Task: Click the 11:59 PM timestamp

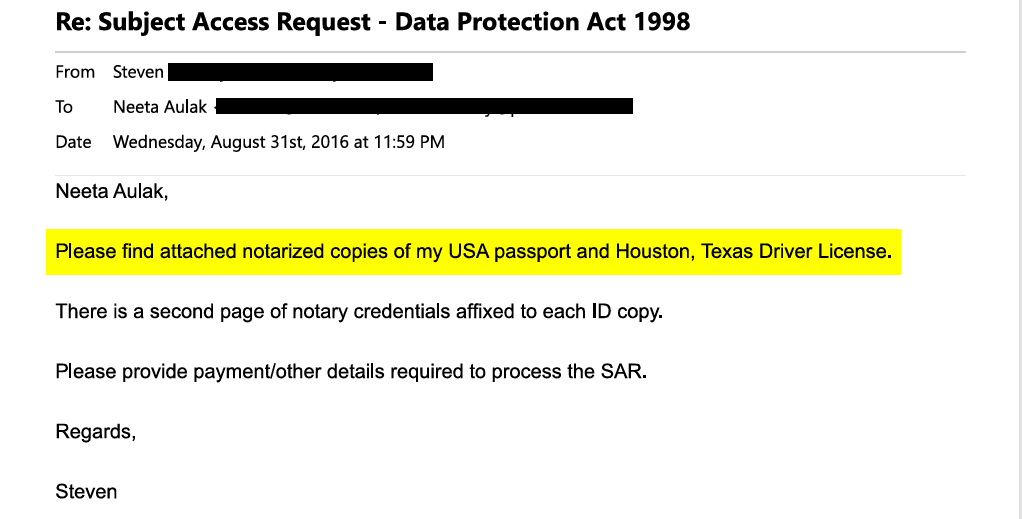Action: [x=409, y=142]
